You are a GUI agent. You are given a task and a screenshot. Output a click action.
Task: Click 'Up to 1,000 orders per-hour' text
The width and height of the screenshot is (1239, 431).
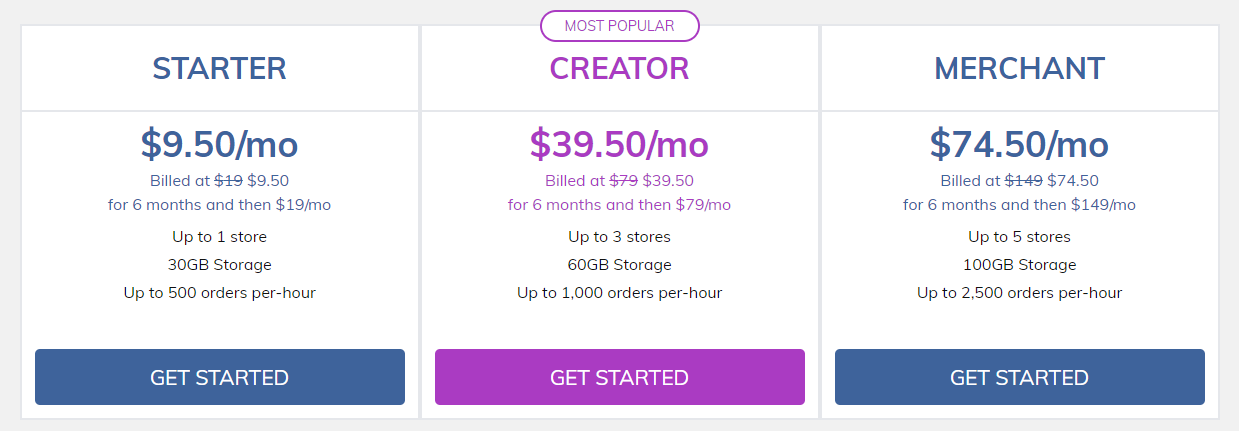click(x=620, y=293)
